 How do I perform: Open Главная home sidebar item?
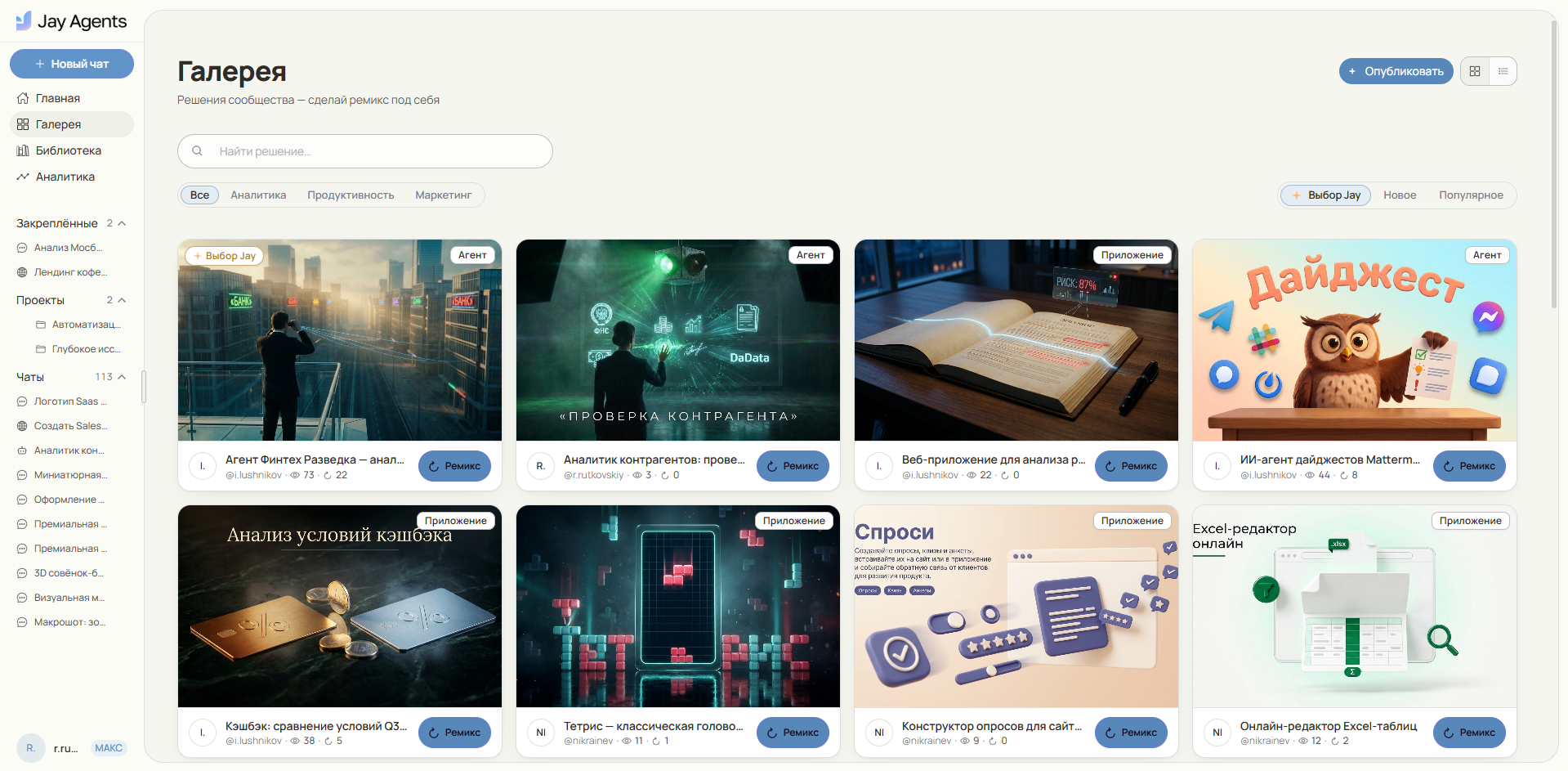point(72,98)
